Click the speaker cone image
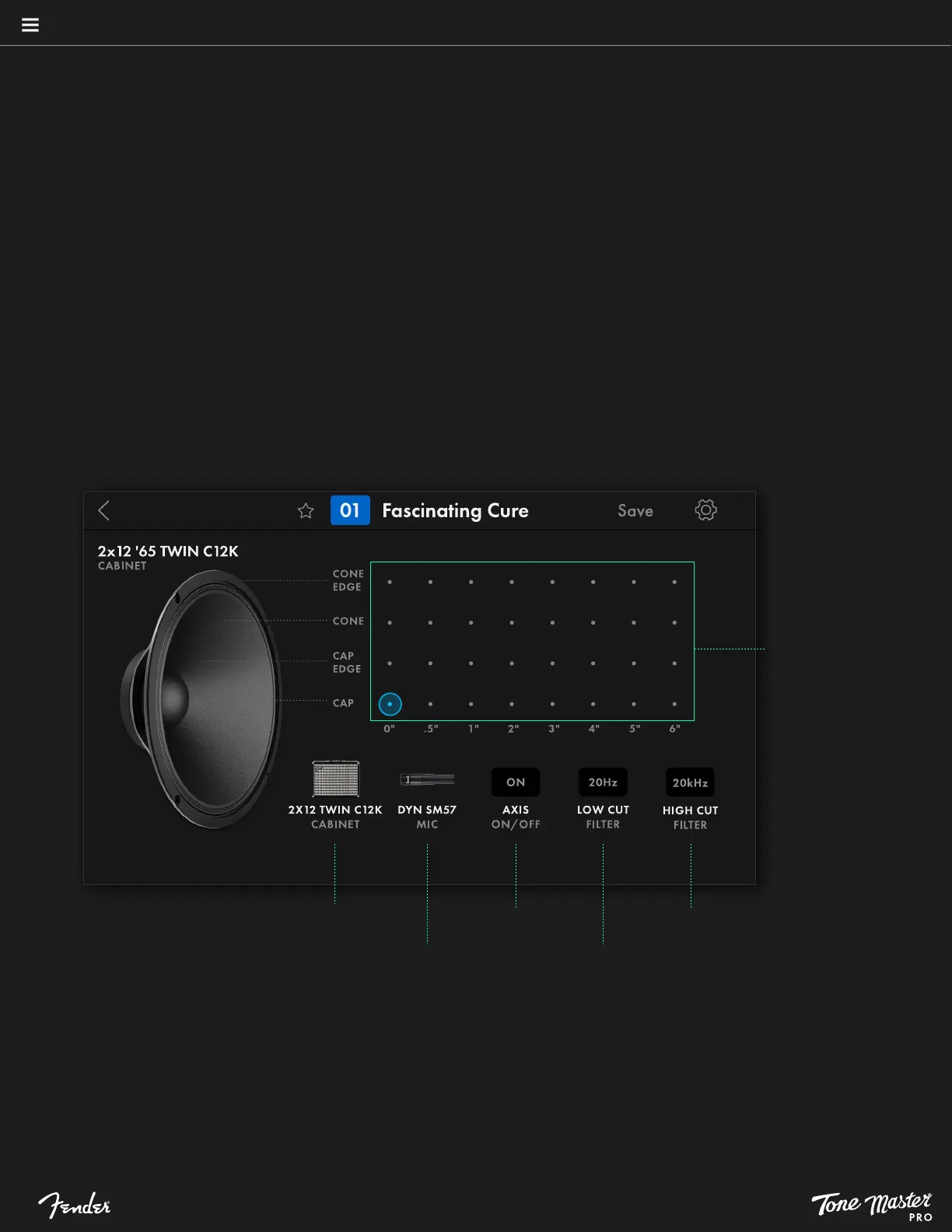The height and width of the screenshot is (1232, 952). (x=202, y=700)
